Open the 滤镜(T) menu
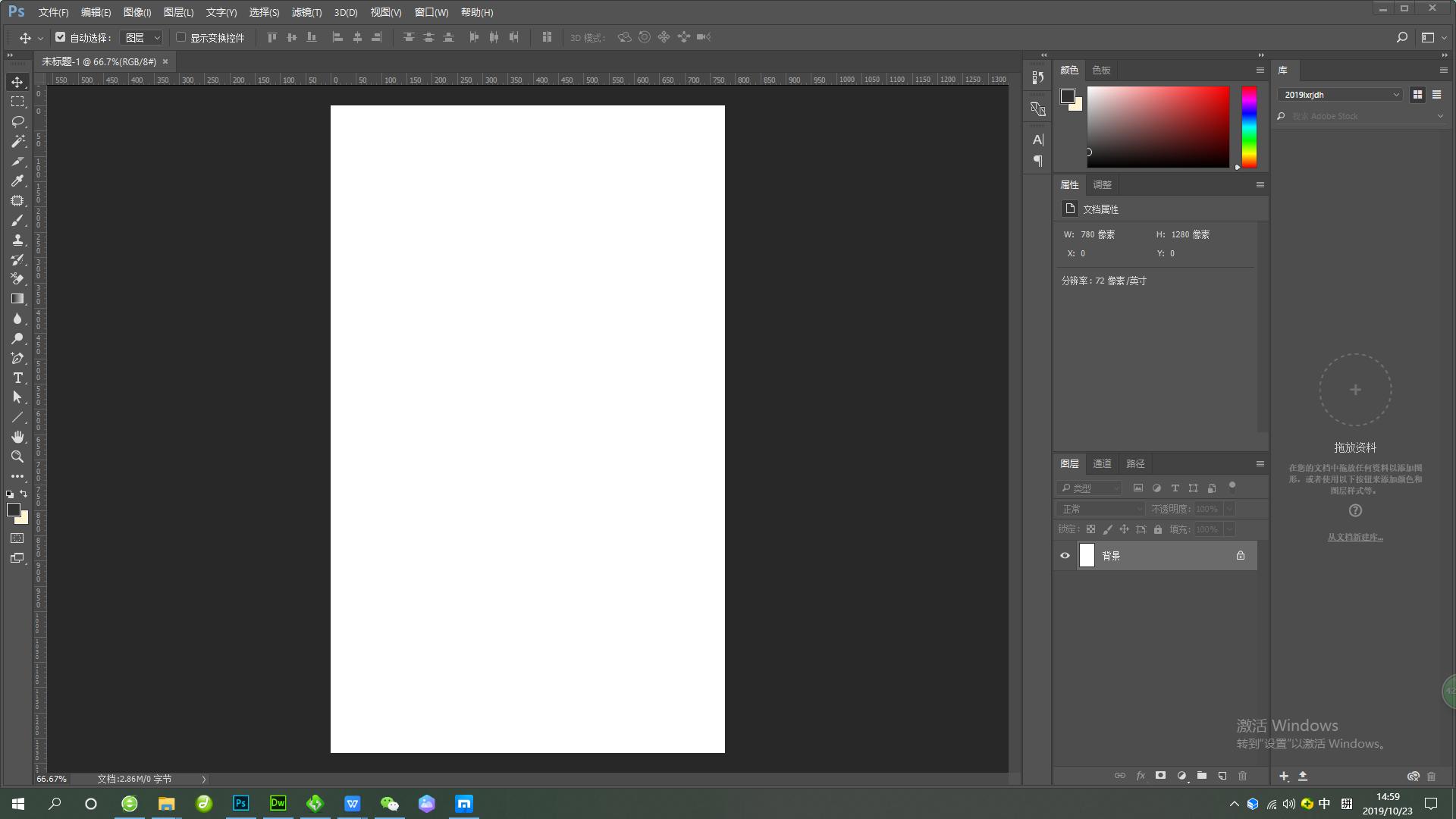Viewport: 1456px width, 819px height. point(306,12)
